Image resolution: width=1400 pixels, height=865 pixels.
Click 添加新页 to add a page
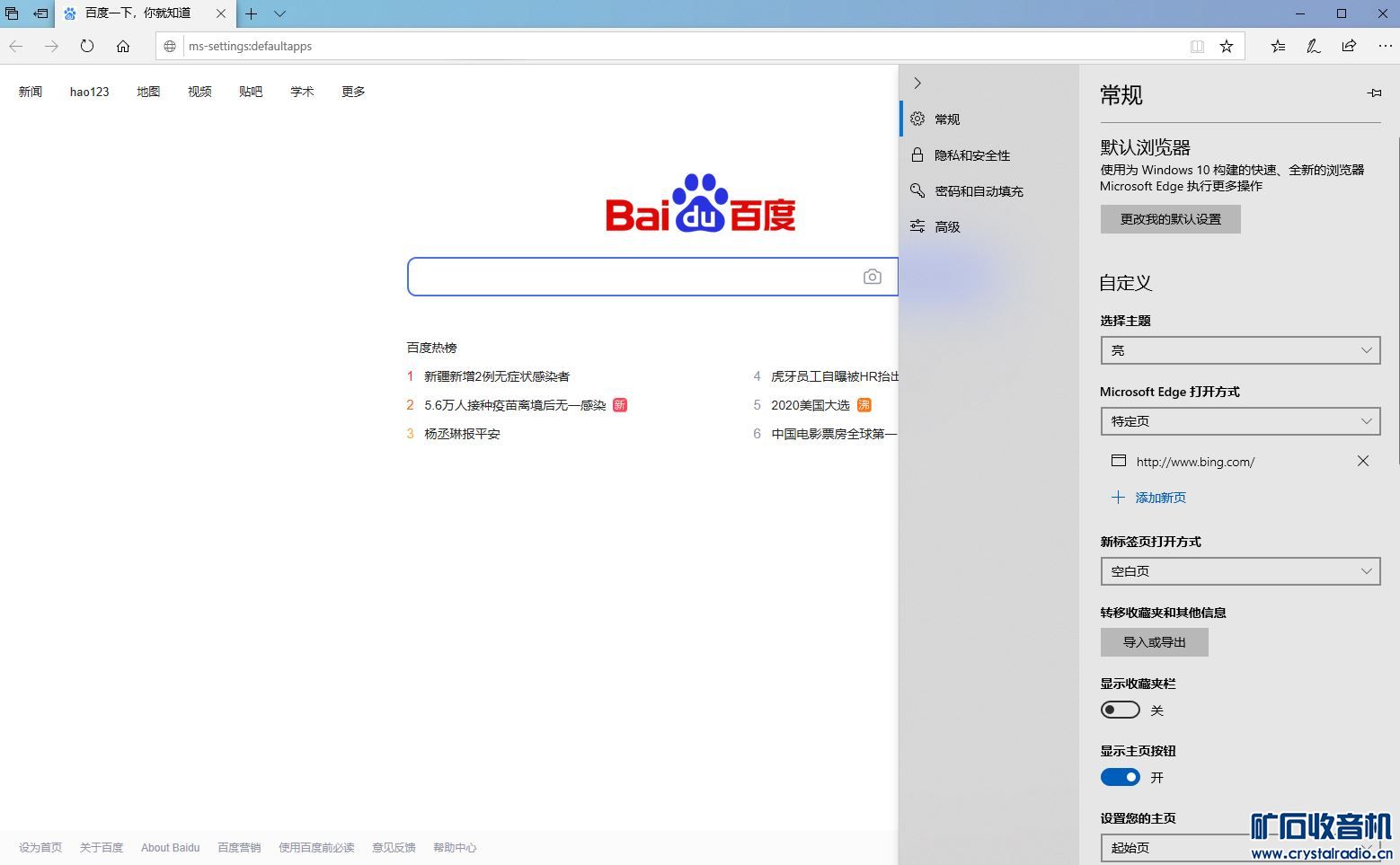coord(1148,498)
